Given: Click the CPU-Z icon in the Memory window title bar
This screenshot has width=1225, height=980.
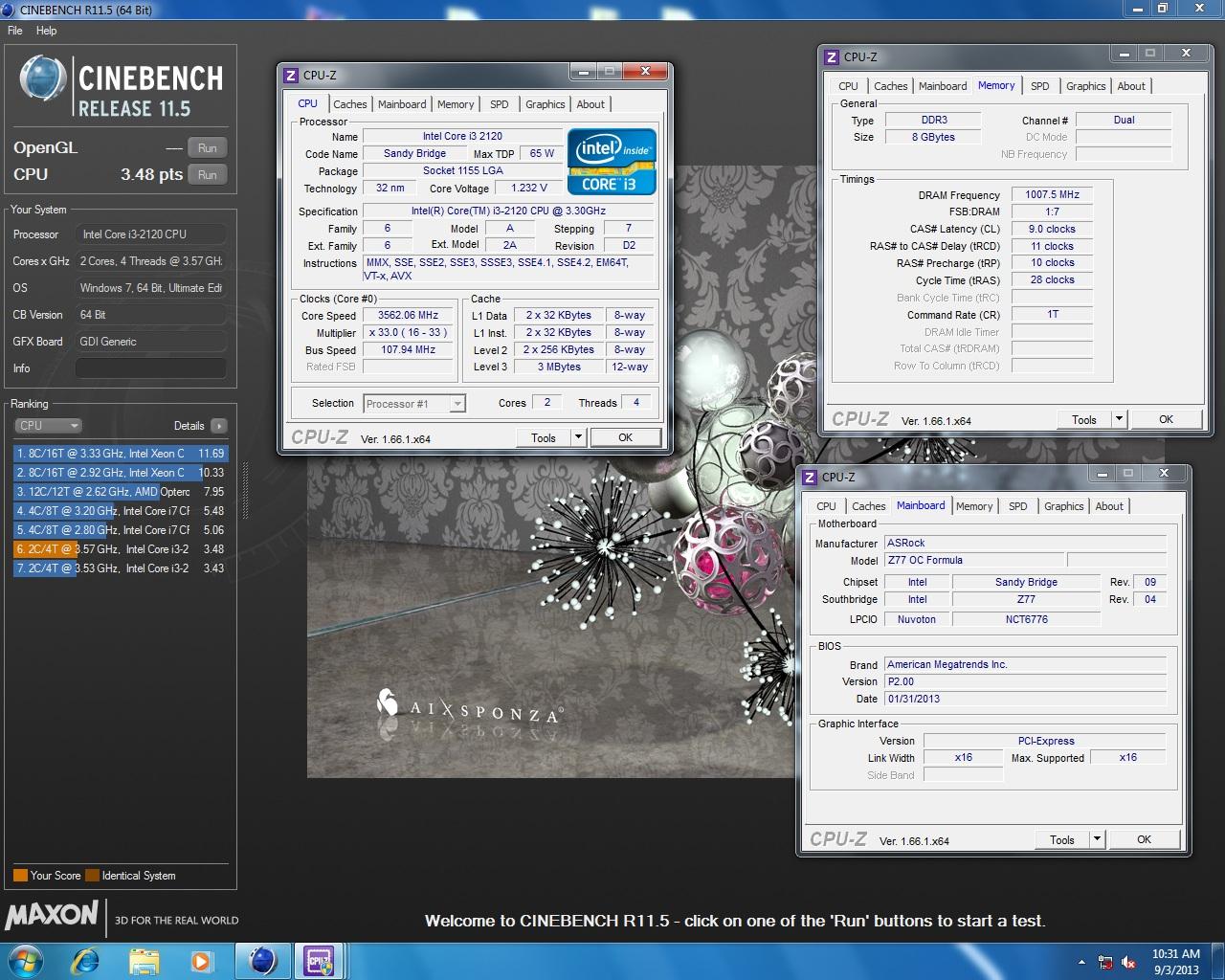Looking at the screenshot, I should coord(832,57).
